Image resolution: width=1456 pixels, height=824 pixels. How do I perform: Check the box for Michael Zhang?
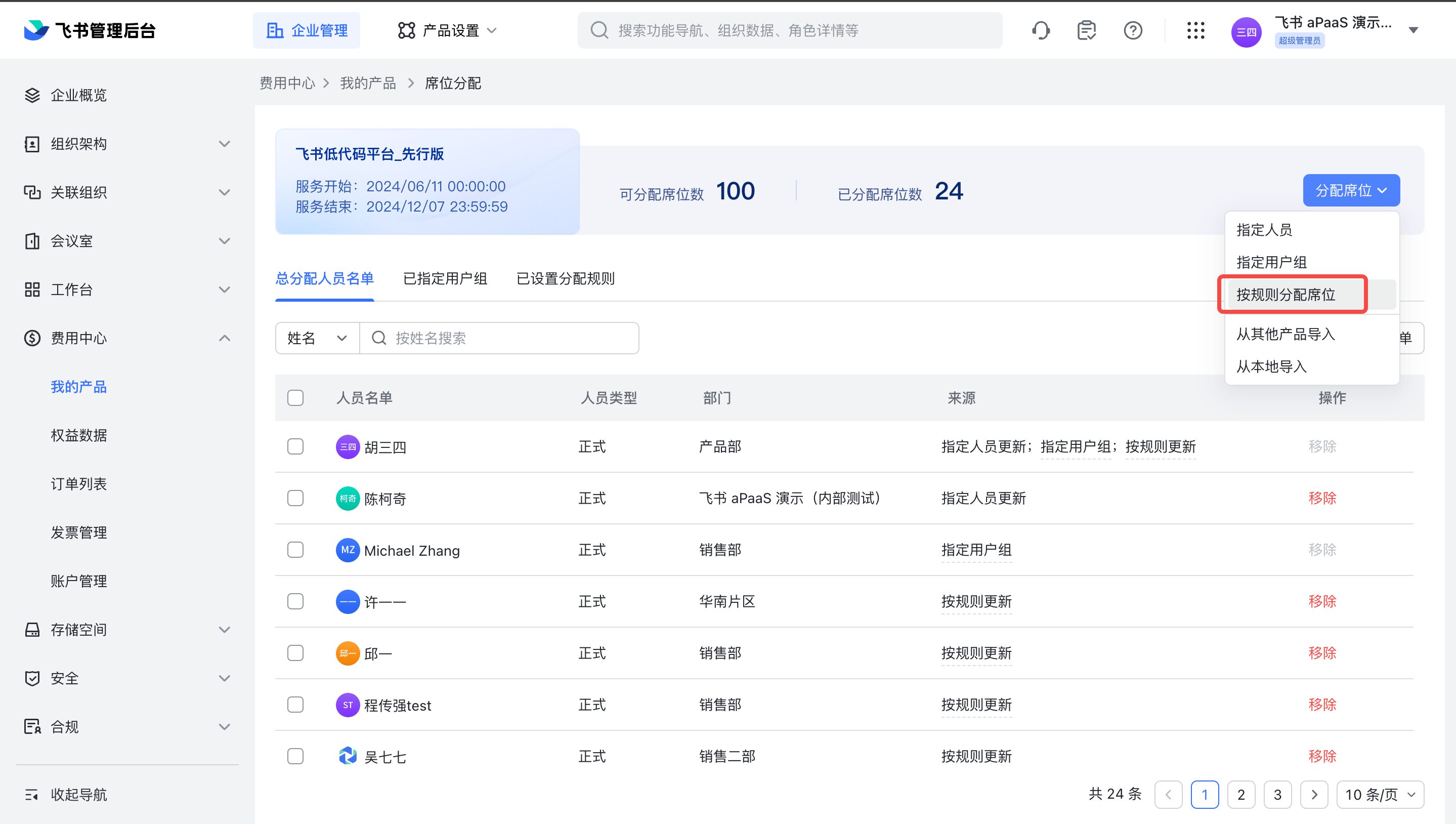pos(295,550)
